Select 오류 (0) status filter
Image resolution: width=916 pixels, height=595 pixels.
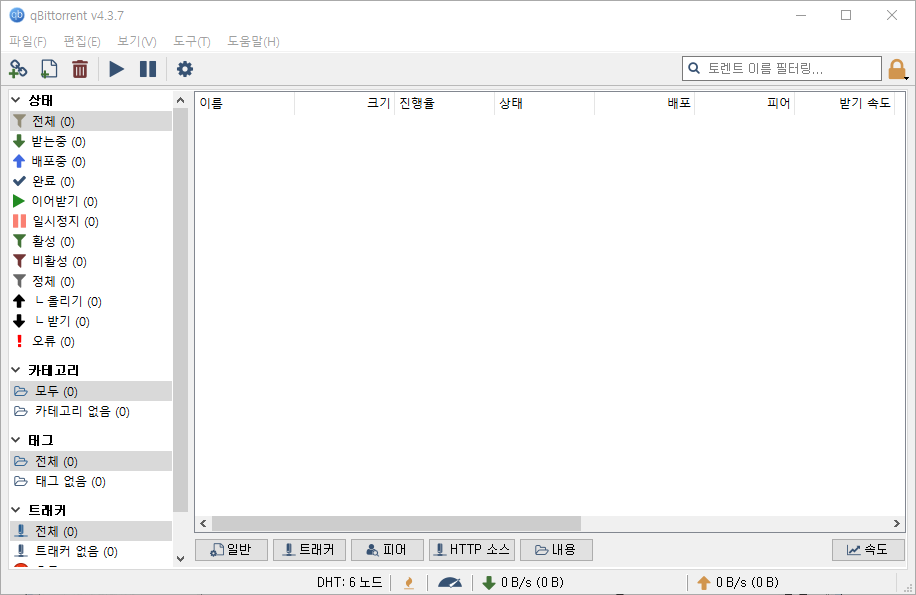coord(91,341)
